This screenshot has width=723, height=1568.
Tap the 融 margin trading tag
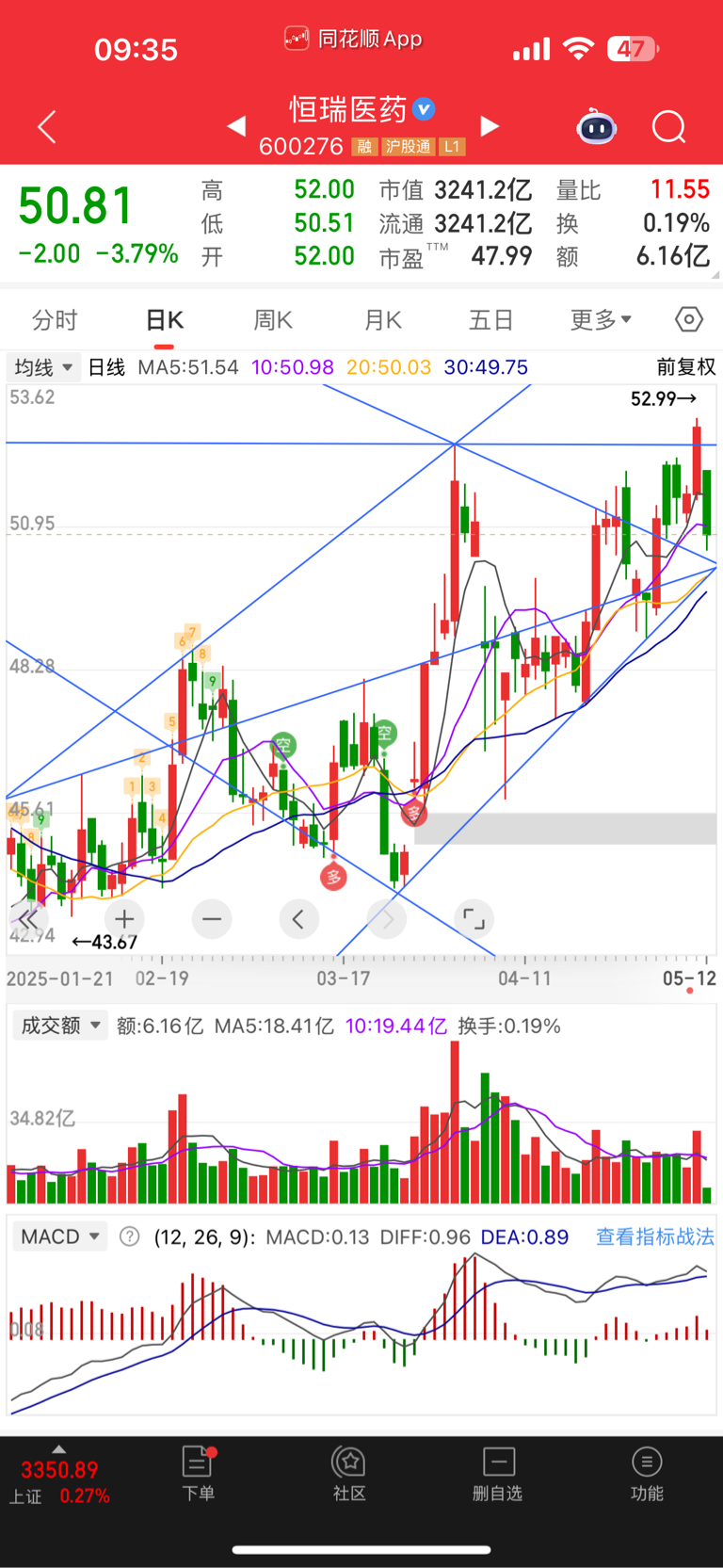point(363,147)
